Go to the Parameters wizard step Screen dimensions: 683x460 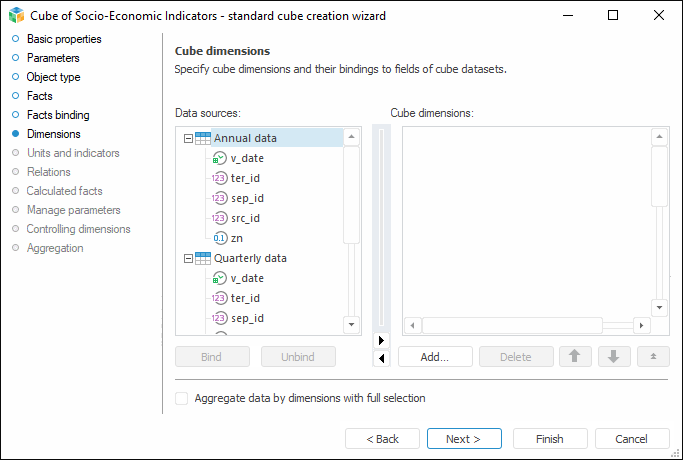pyautogui.click(x=53, y=58)
